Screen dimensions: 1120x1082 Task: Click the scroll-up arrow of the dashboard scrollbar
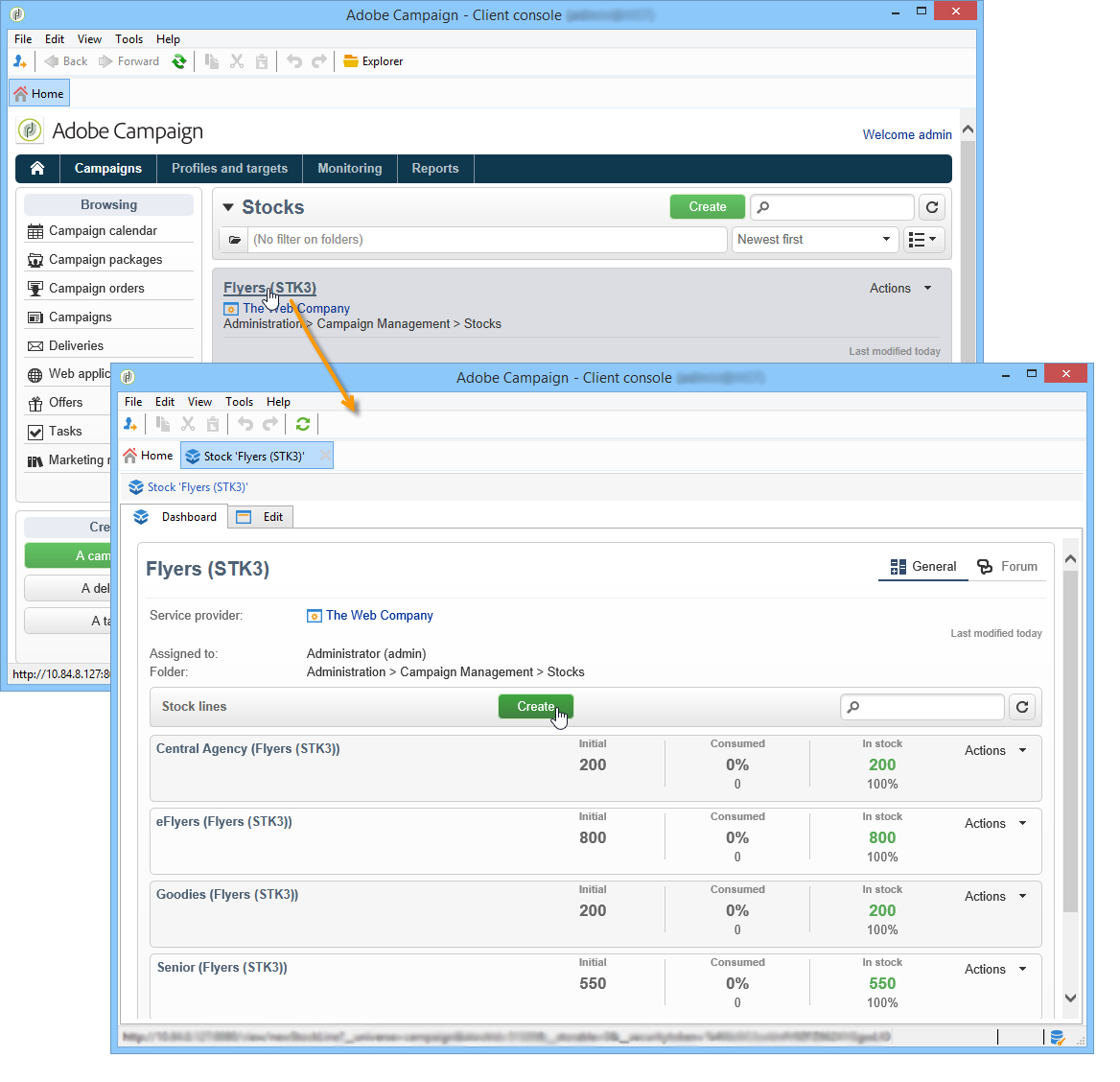(x=1070, y=559)
